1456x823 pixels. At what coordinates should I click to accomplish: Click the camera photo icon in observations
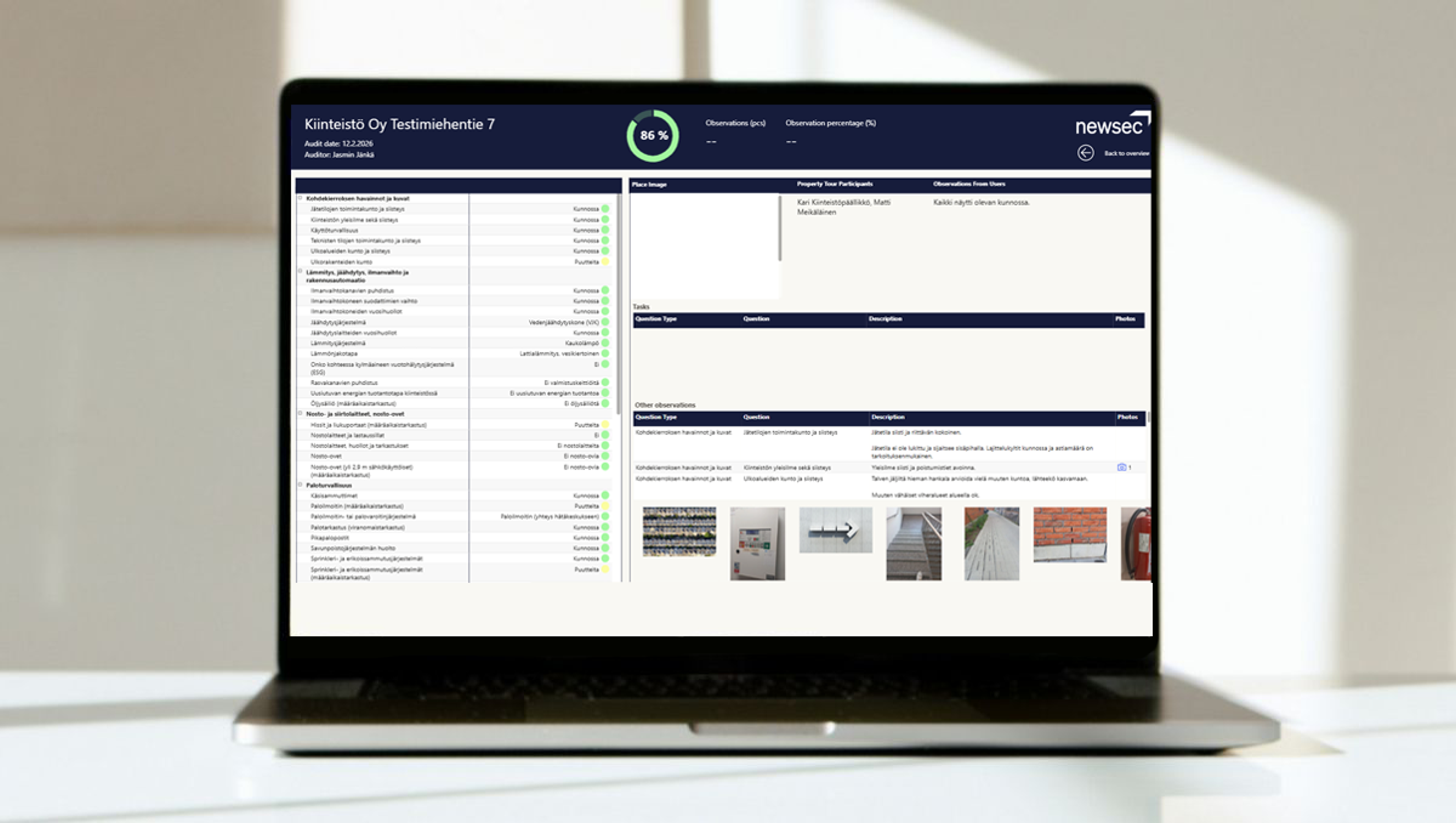(x=1122, y=468)
